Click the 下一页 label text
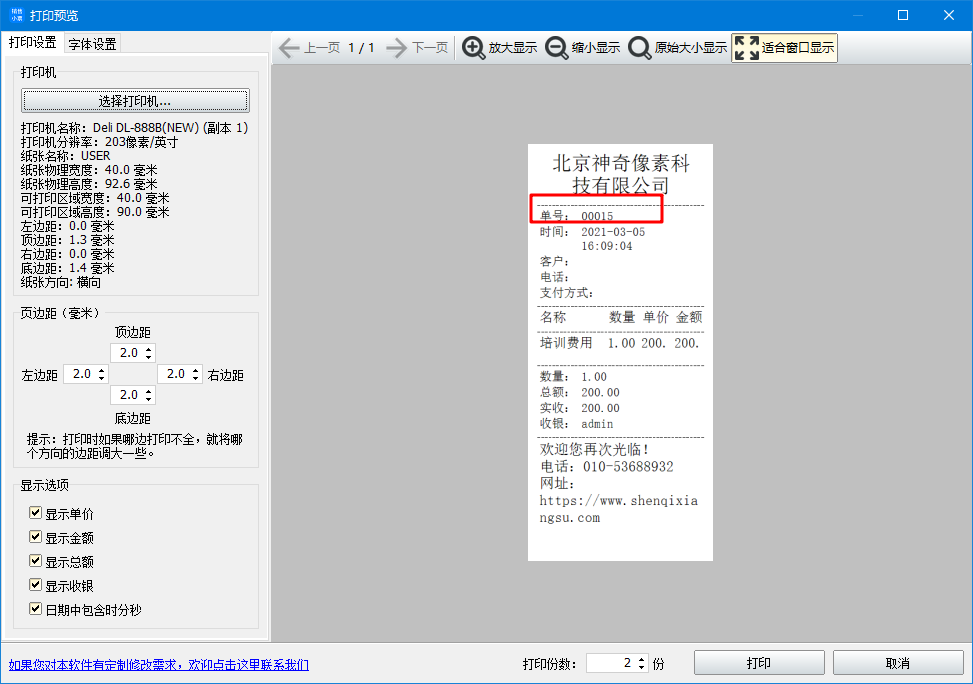 (430, 48)
